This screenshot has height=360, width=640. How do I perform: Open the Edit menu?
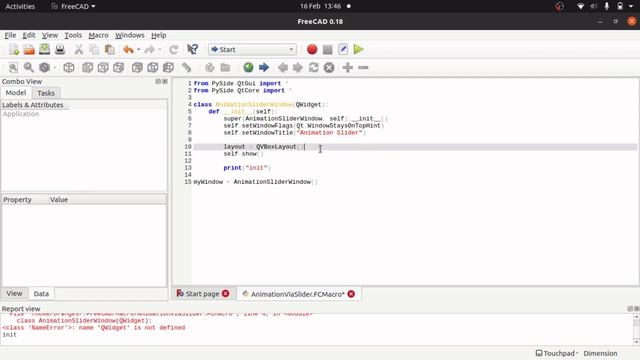[x=29, y=35]
